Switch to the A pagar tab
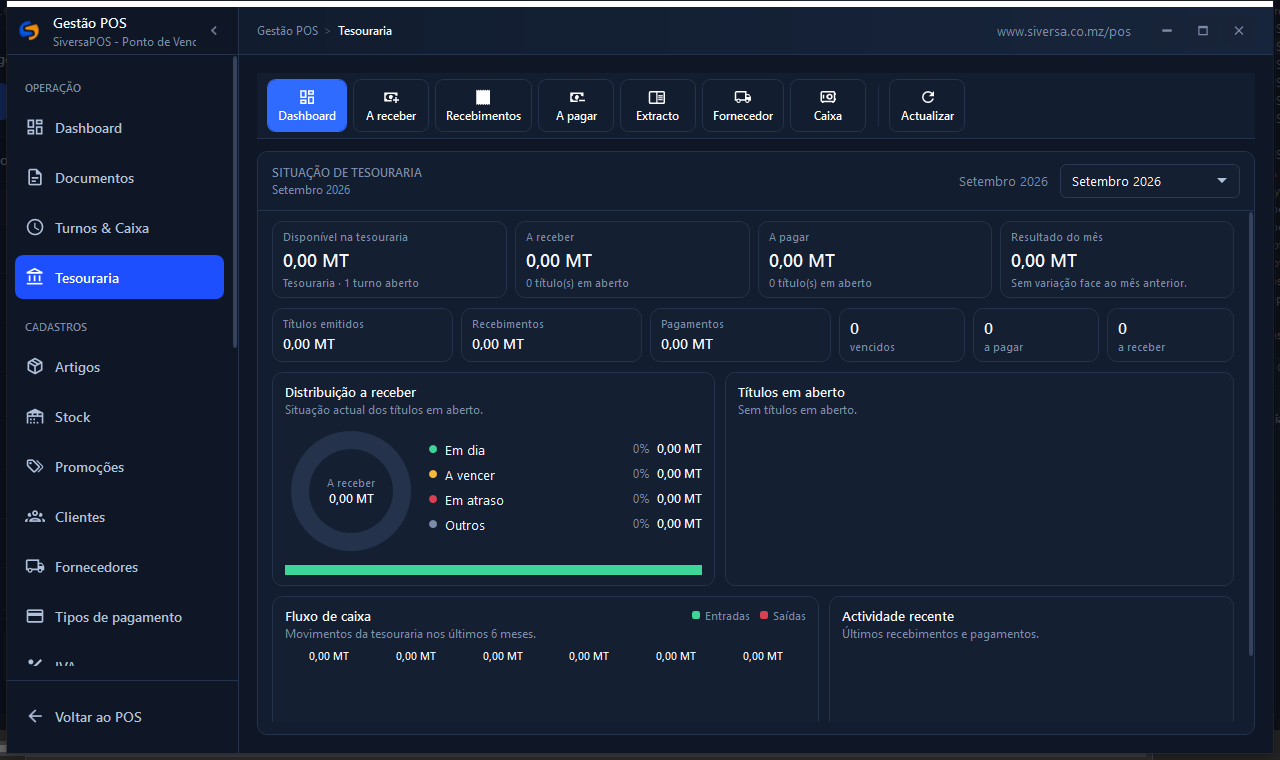This screenshot has width=1280, height=760. tap(576, 105)
